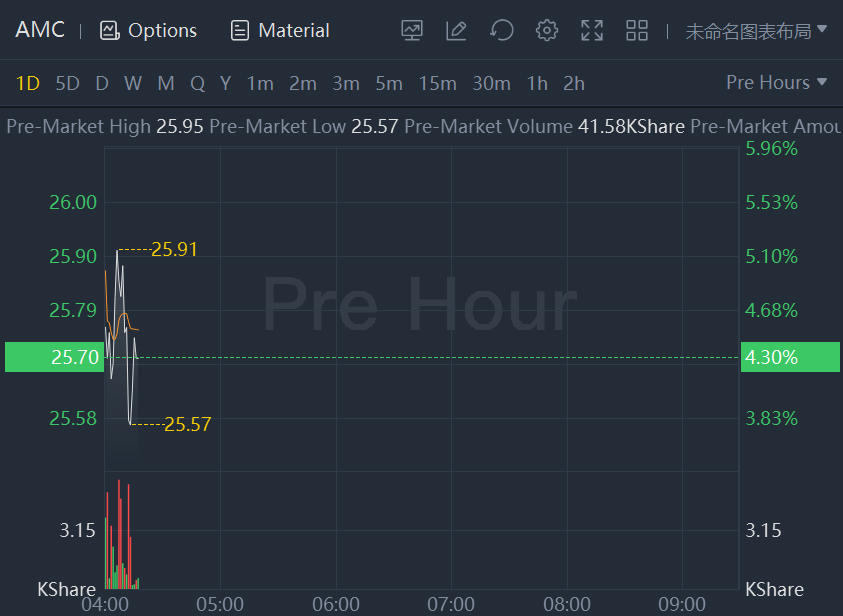Screen dimensions: 843x616
Task: Click the AMC ticker symbol
Action: tap(40, 30)
